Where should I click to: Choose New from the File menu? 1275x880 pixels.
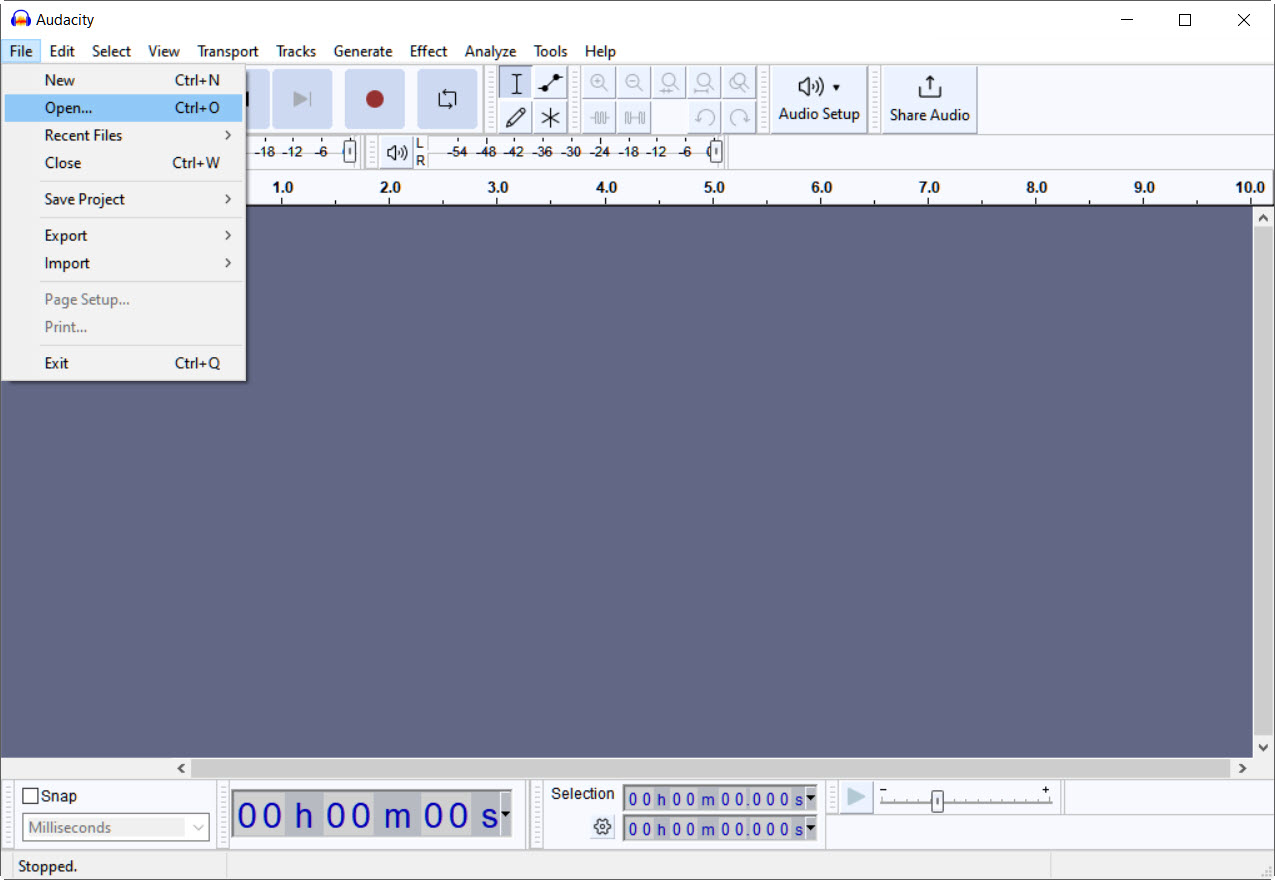123,80
